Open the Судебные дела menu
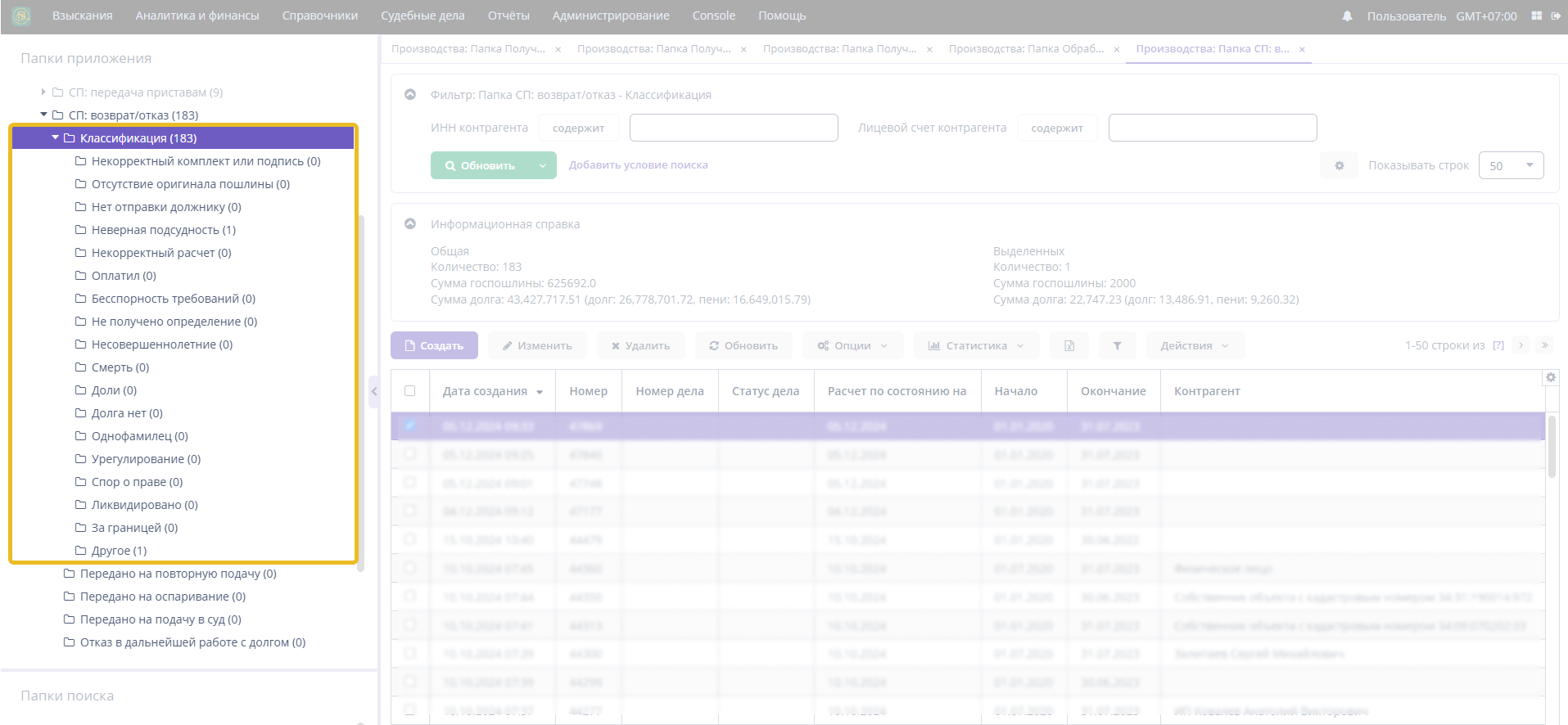1568x725 pixels. click(423, 16)
